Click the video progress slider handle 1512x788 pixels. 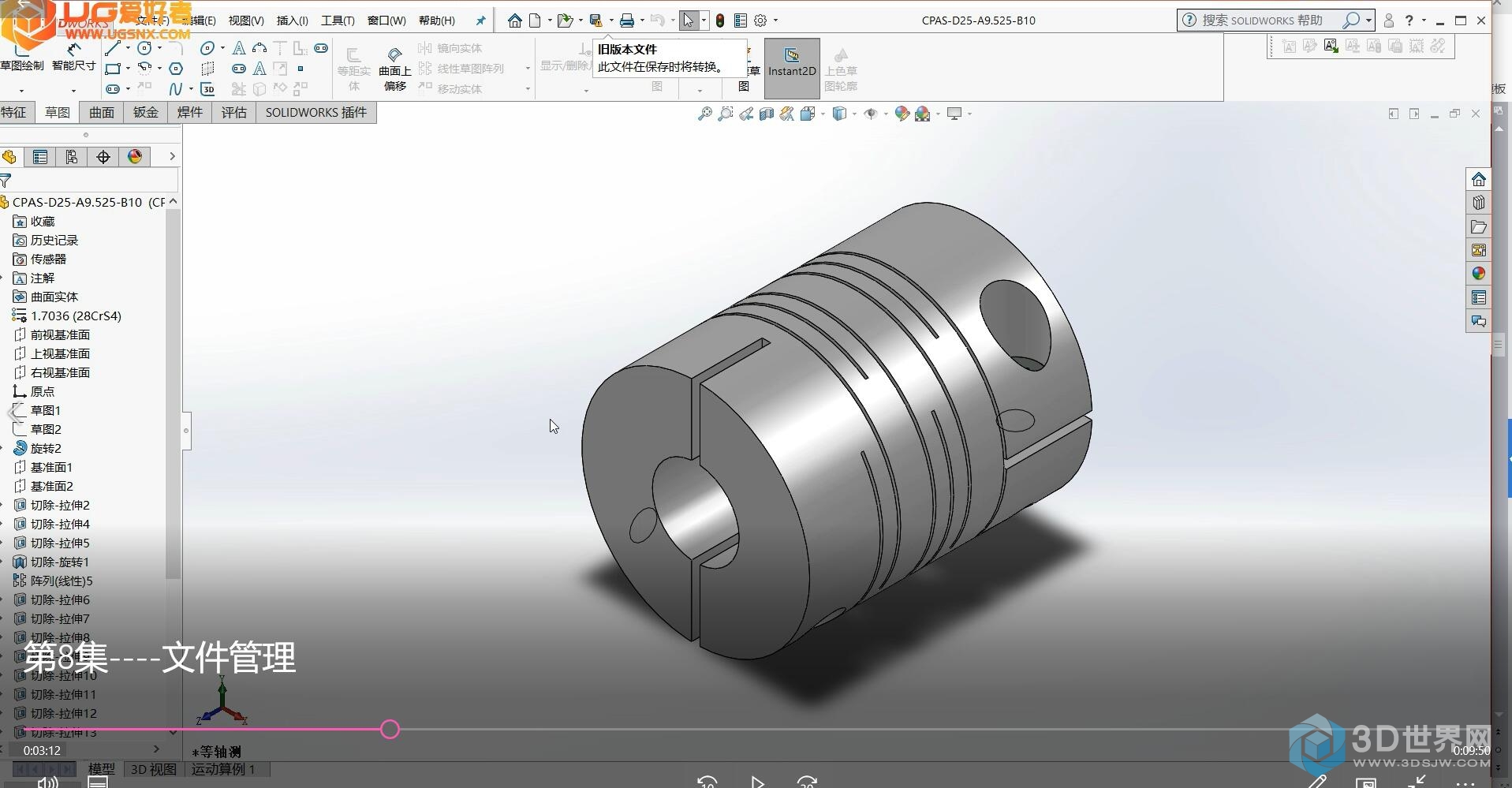pyautogui.click(x=390, y=730)
